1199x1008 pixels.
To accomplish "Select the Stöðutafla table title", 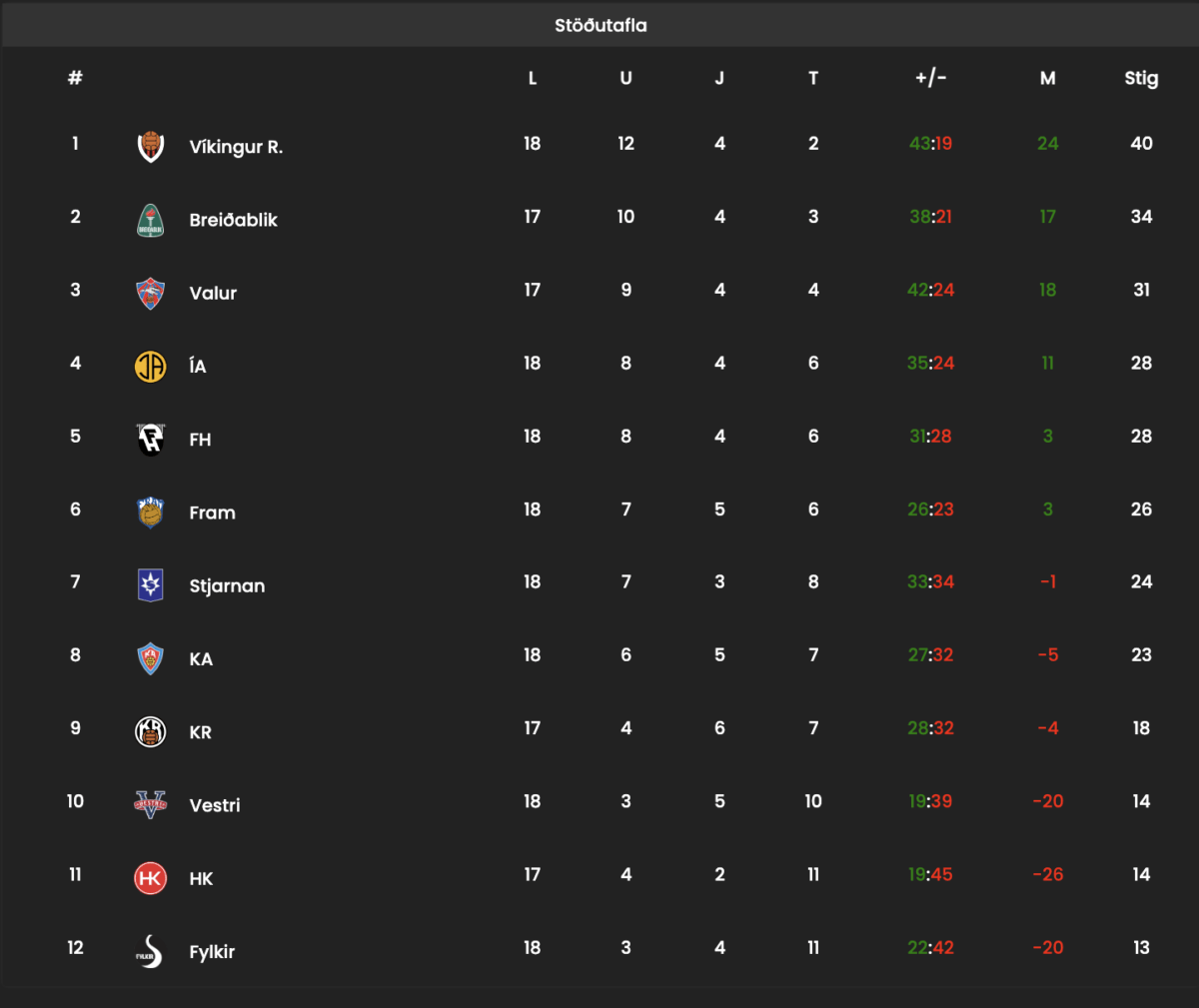I will point(600,26).
